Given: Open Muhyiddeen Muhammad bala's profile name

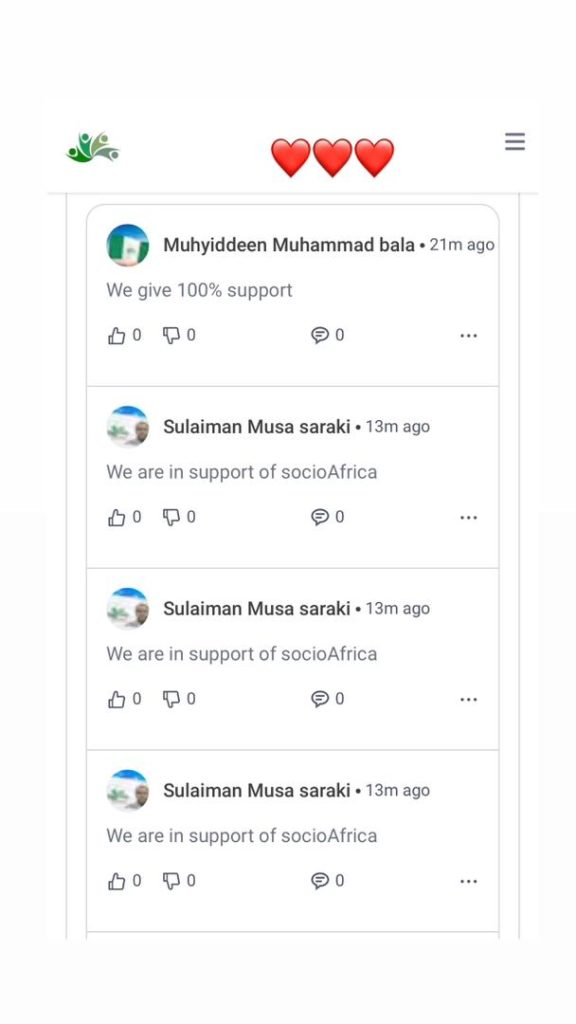Looking at the screenshot, I should (289, 245).
